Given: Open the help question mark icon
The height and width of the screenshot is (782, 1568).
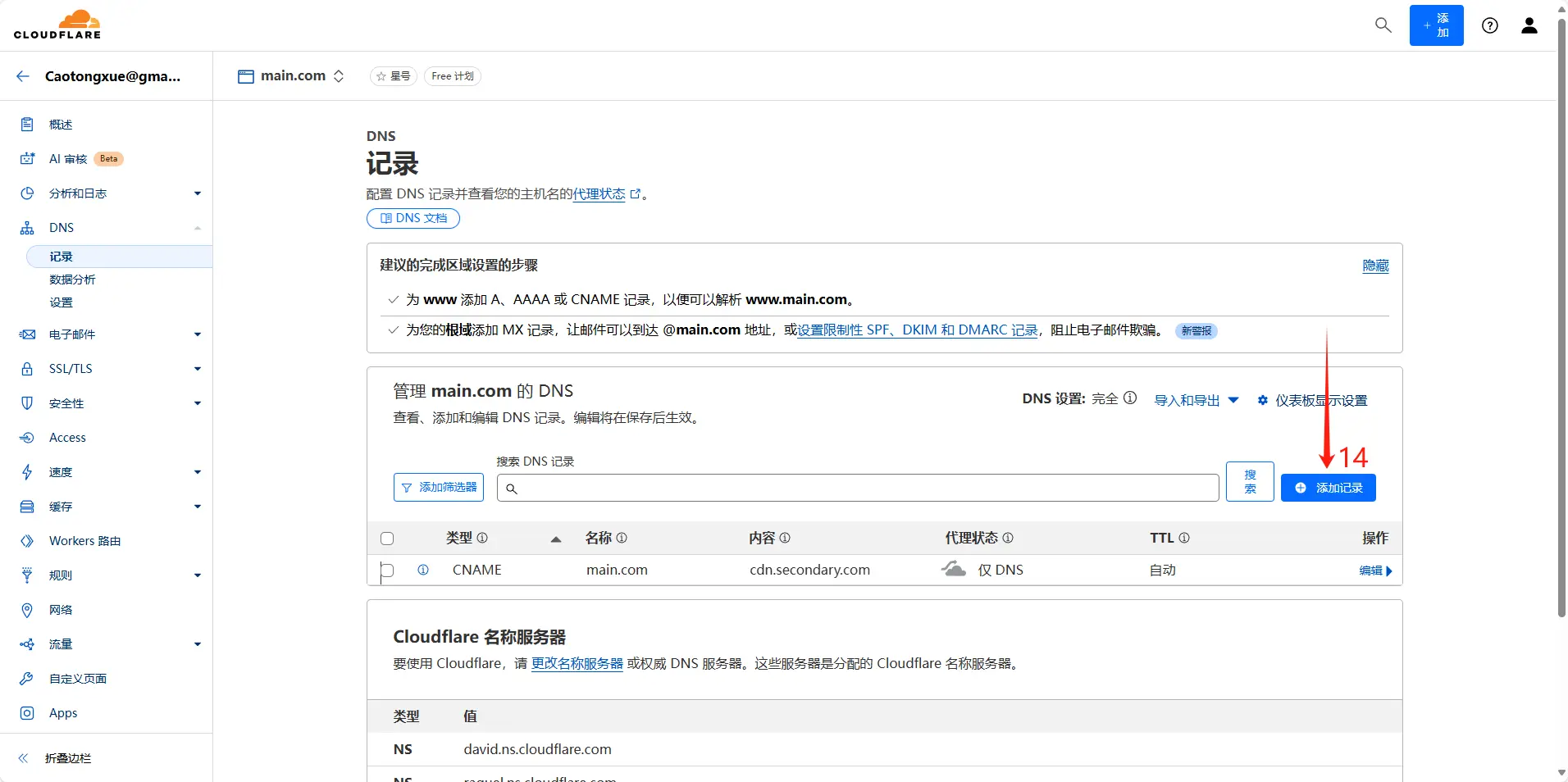Looking at the screenshot, I should [1490, 25].
